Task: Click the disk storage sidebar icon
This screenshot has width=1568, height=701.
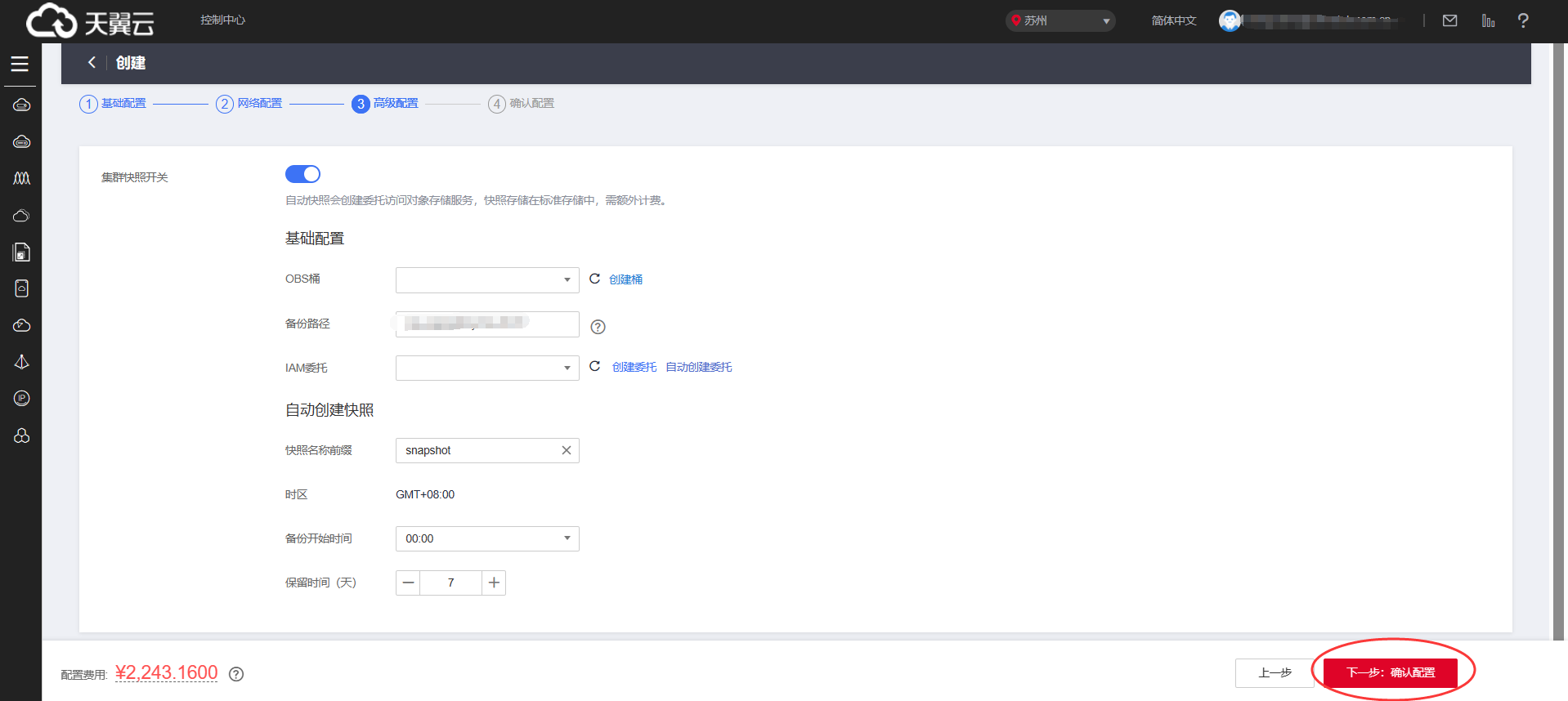Action: point(21,288)
